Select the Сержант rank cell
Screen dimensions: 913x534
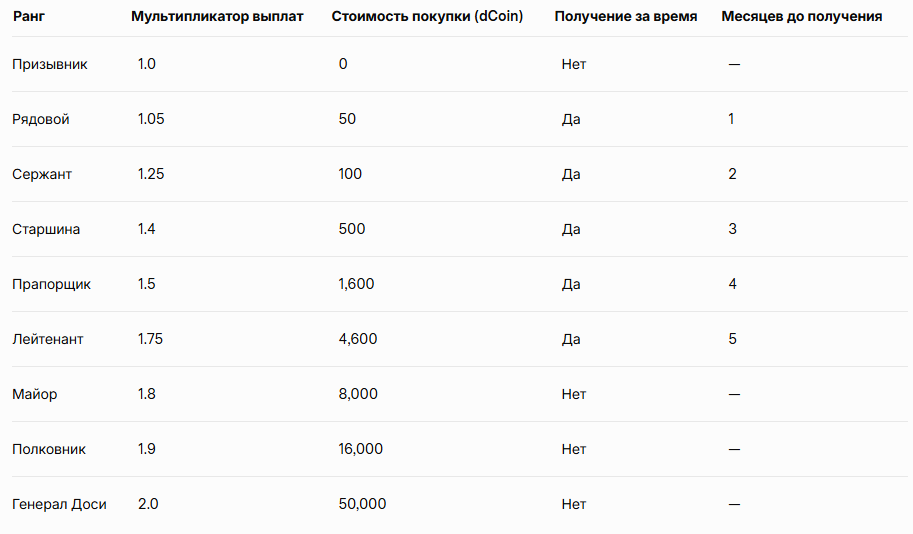42,174
